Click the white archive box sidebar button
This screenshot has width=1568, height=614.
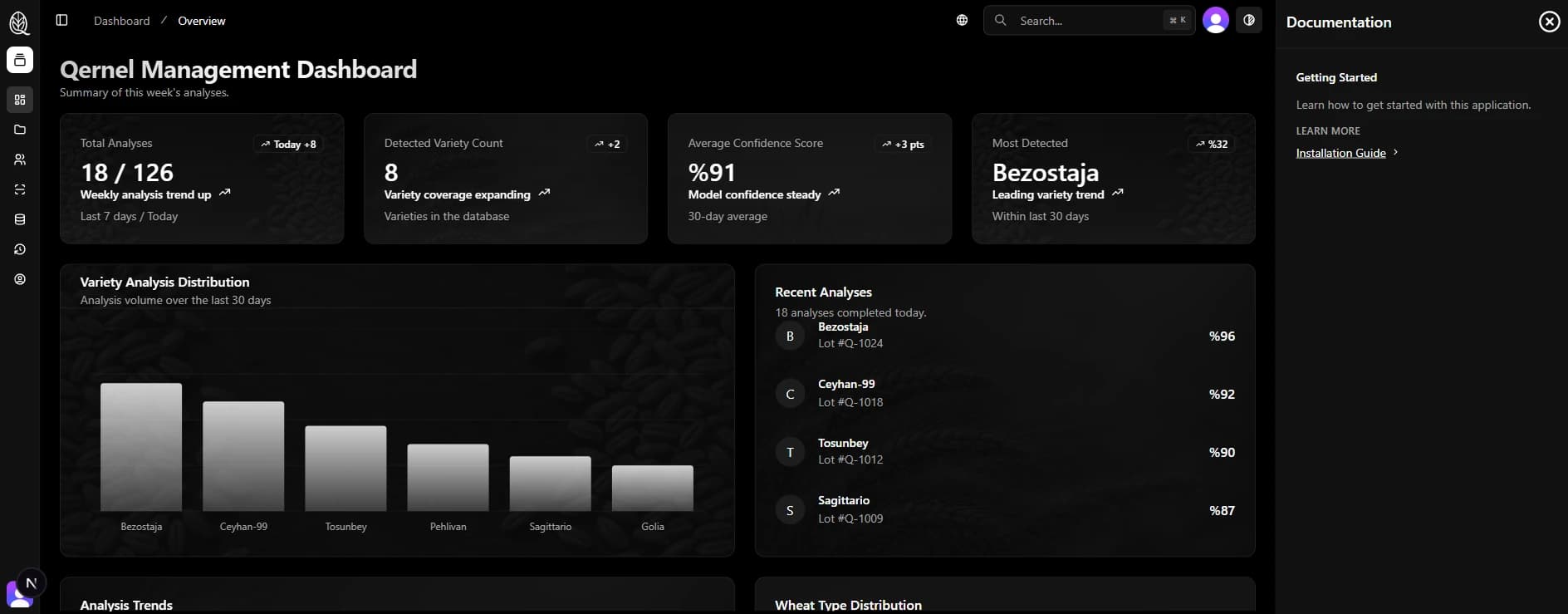[x=20, y=60]
